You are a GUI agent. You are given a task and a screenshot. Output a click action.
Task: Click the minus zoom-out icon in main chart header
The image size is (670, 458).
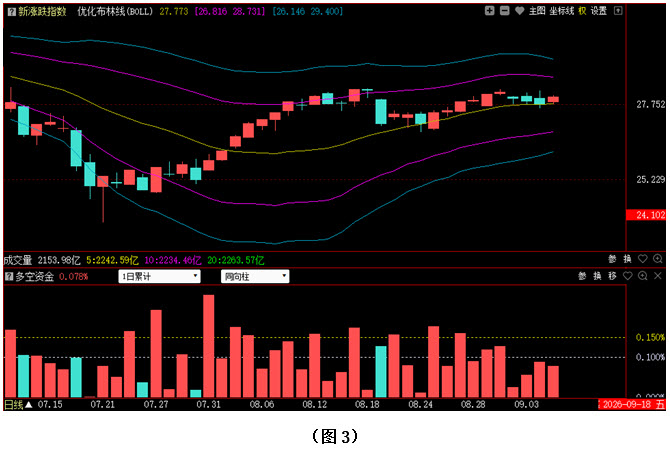pyautogui.click(x=504, y=11)
